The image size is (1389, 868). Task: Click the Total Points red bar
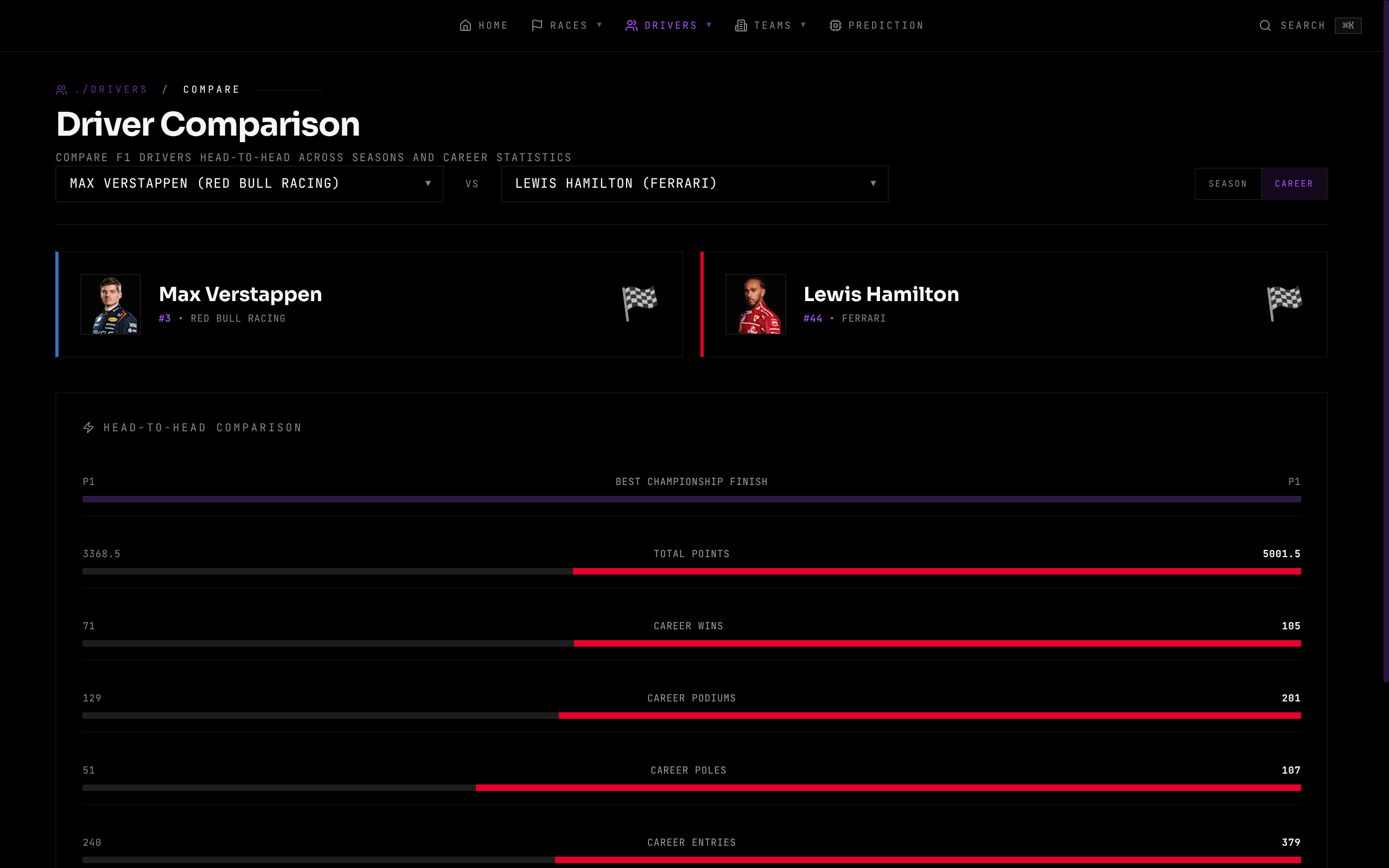(x=936, y=571)
